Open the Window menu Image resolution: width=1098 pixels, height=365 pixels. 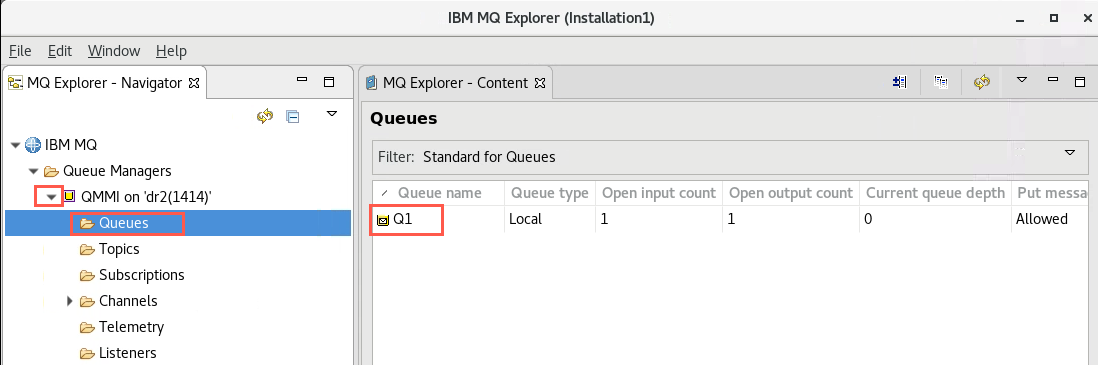coord(114,51)
